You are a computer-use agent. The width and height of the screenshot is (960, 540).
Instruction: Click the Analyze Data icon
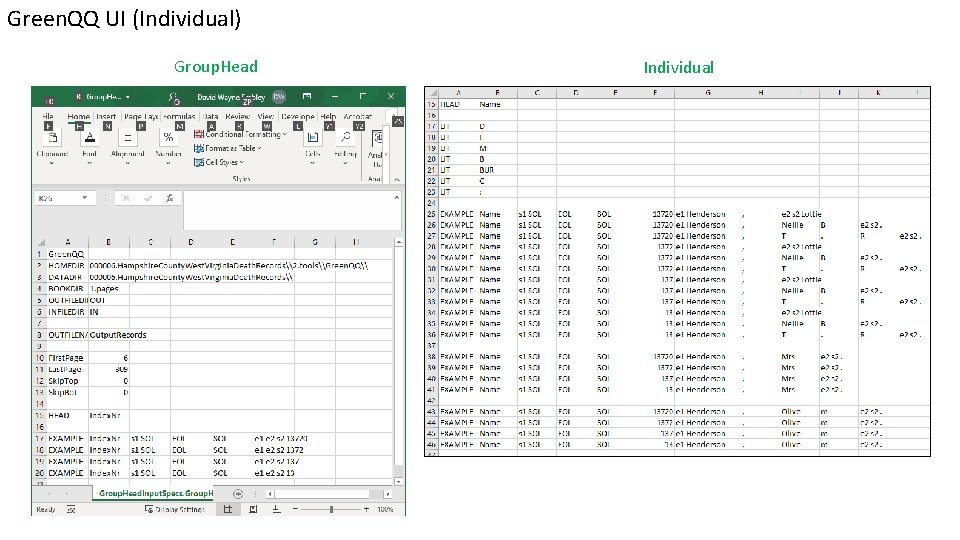[x=377, y=138]
